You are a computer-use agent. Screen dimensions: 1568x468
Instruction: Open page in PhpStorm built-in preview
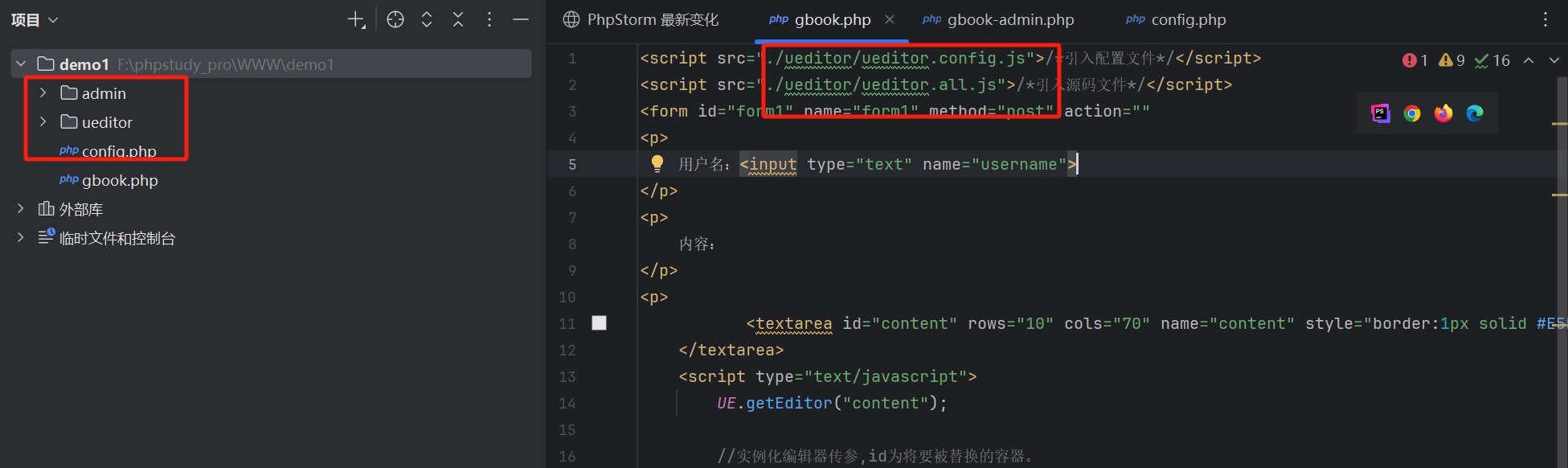coord(1381,113)
